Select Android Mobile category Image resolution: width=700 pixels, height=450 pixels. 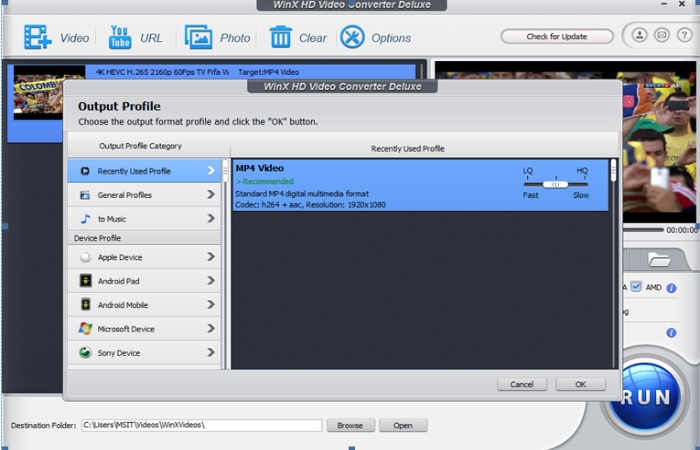click(x=144, y=305)
